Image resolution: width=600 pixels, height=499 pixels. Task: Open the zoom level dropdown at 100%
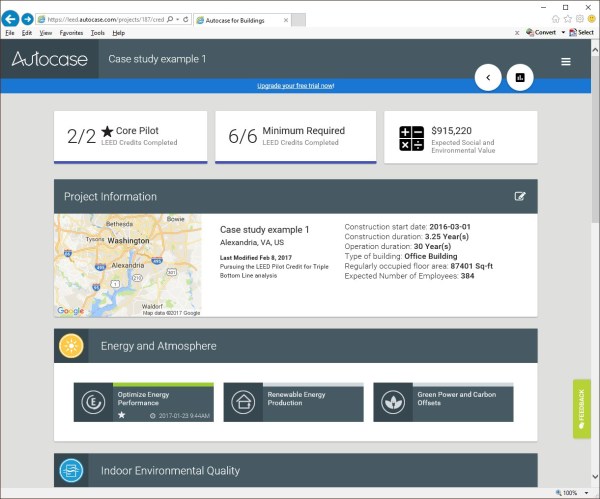coord(584,493)
